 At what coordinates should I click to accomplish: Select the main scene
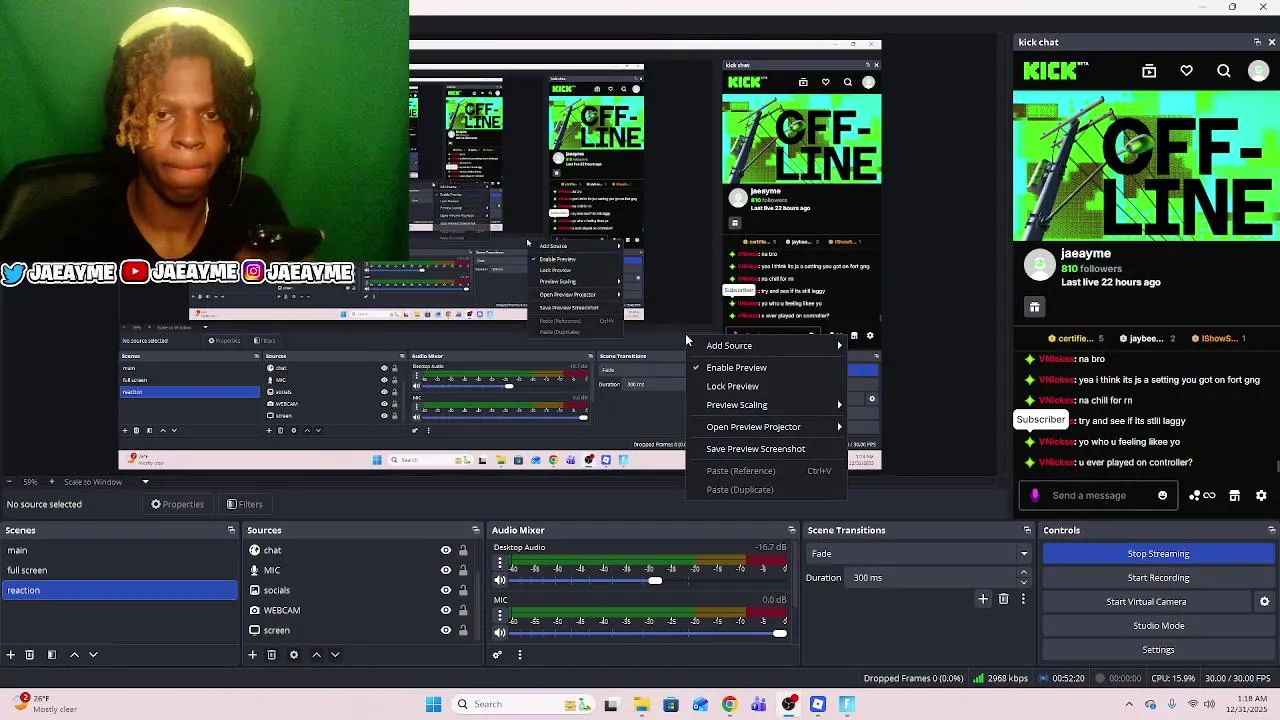click(x=120, y=550)
